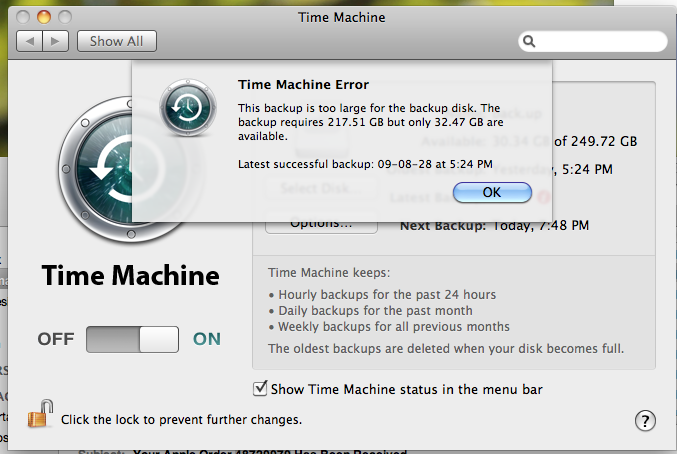Click the 'Time Machine keeps:' heading

coord(329,273)
